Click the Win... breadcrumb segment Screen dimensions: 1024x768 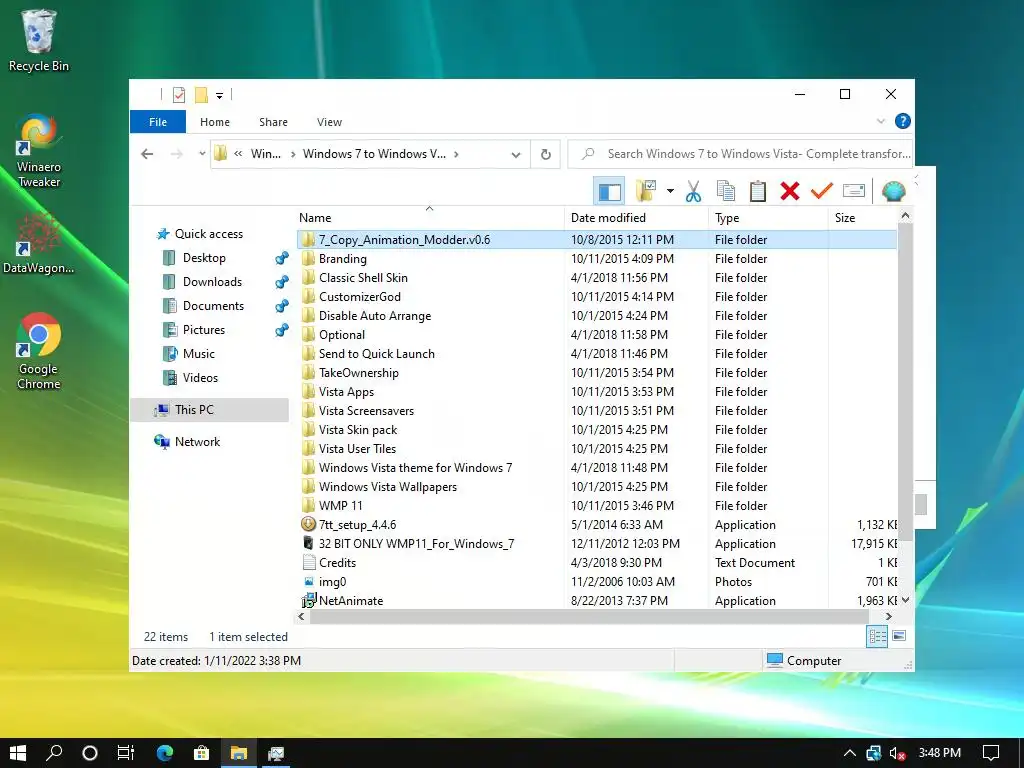[266, 154]
